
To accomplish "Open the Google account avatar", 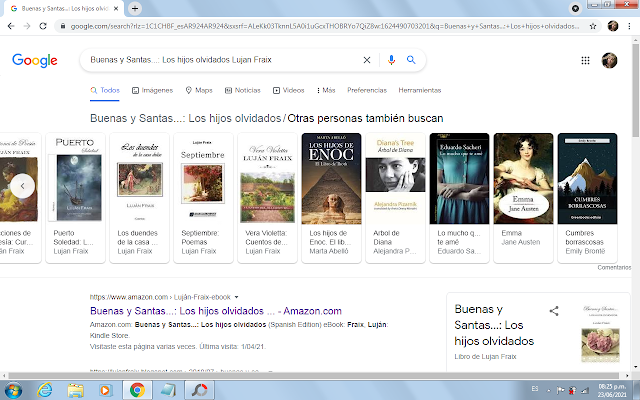I will tap(609, 60).
